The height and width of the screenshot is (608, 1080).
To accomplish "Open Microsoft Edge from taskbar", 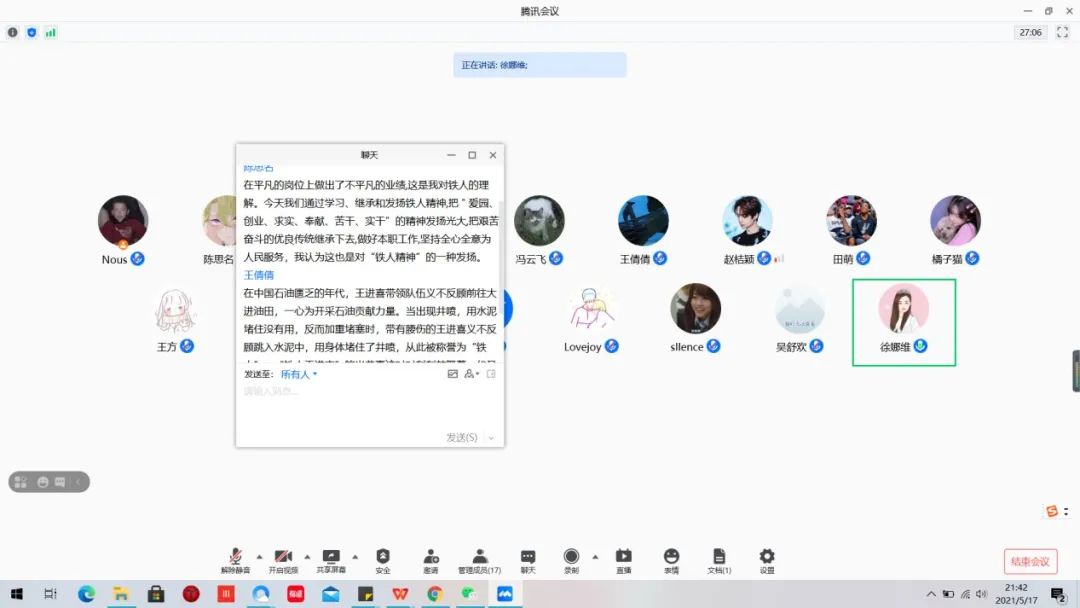I will coord(86,594).
